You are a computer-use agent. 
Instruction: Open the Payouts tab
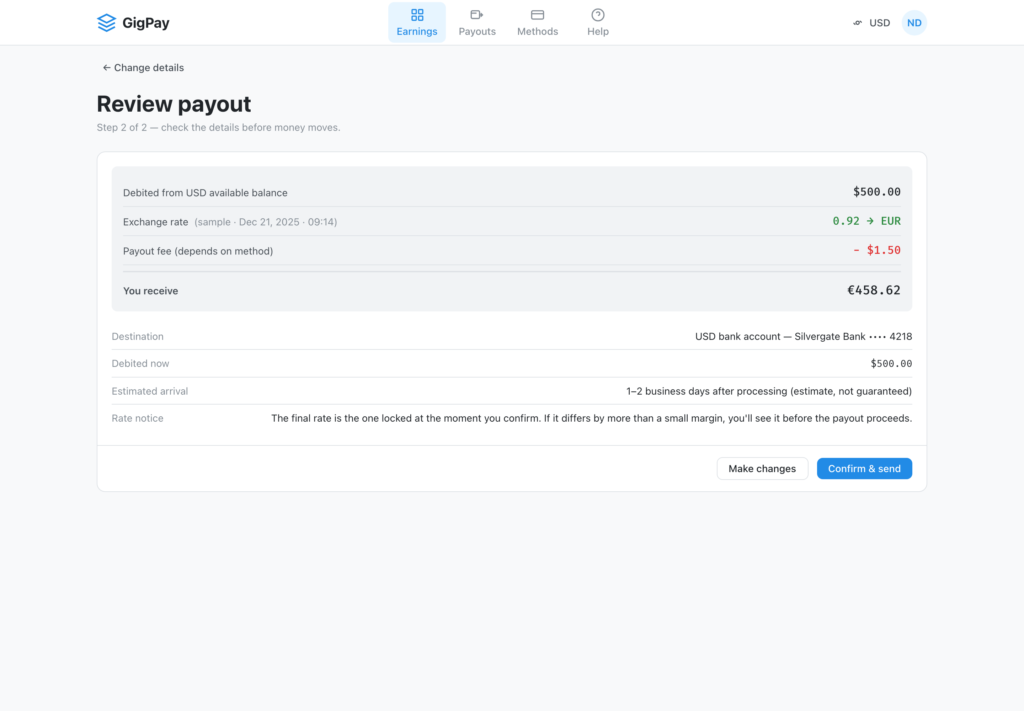477,23
